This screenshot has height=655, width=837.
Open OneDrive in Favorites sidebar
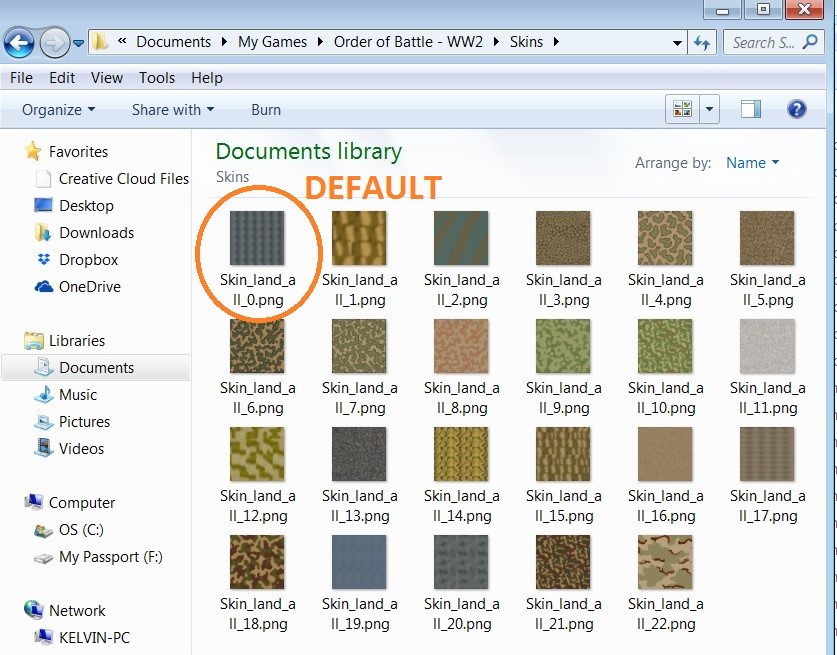click(x=89, y=287)
